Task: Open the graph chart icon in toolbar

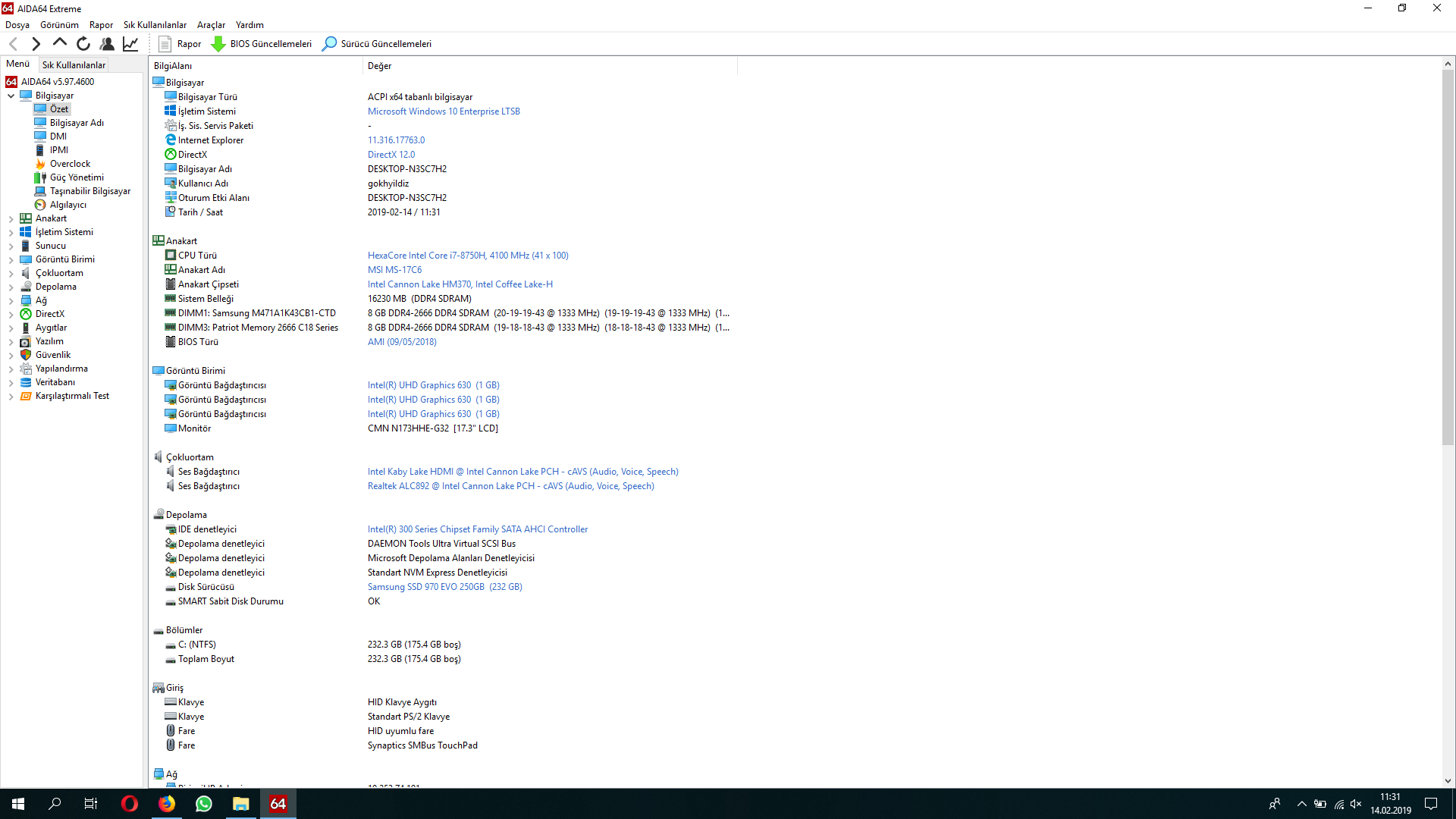Action: pos(130,44)
